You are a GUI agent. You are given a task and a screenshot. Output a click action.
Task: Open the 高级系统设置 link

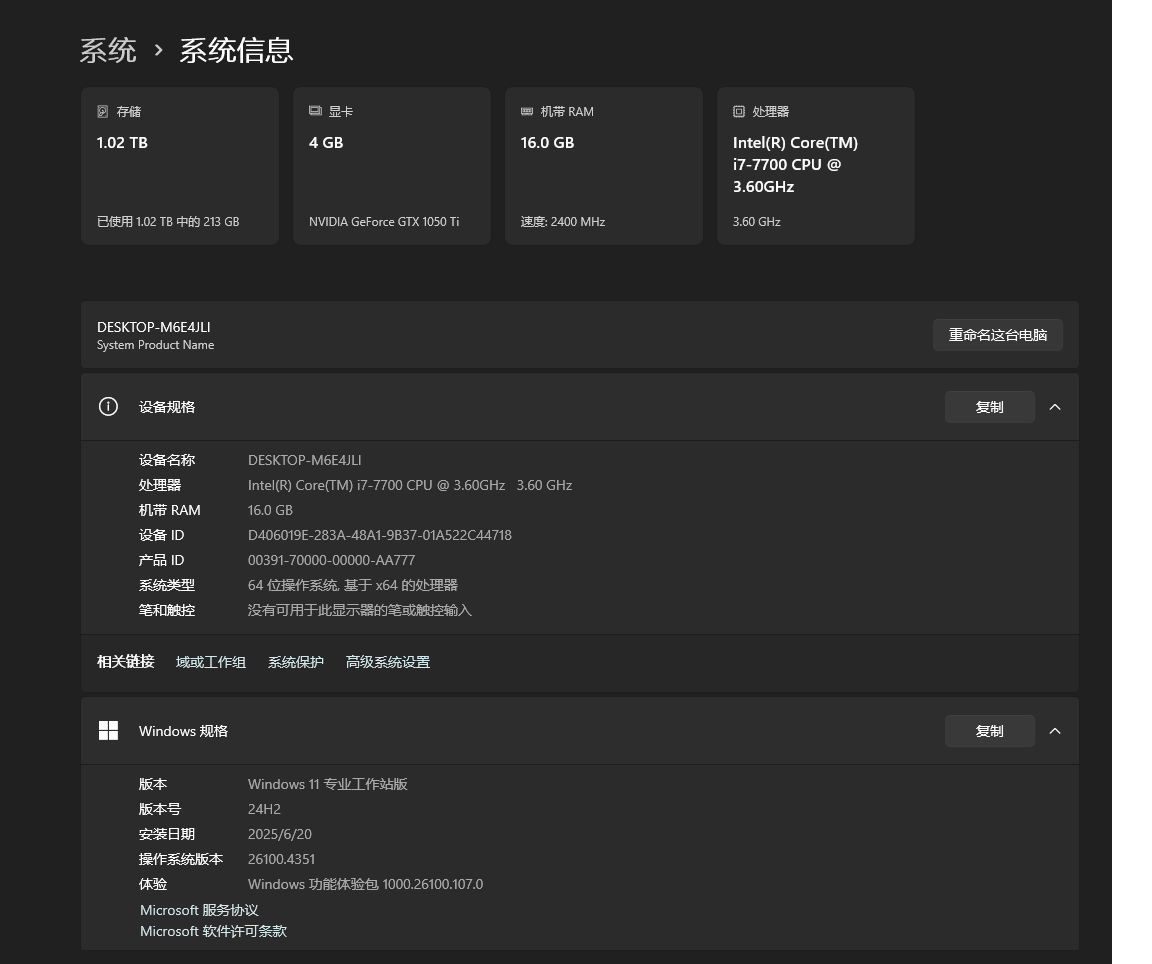tap(388, 662)
